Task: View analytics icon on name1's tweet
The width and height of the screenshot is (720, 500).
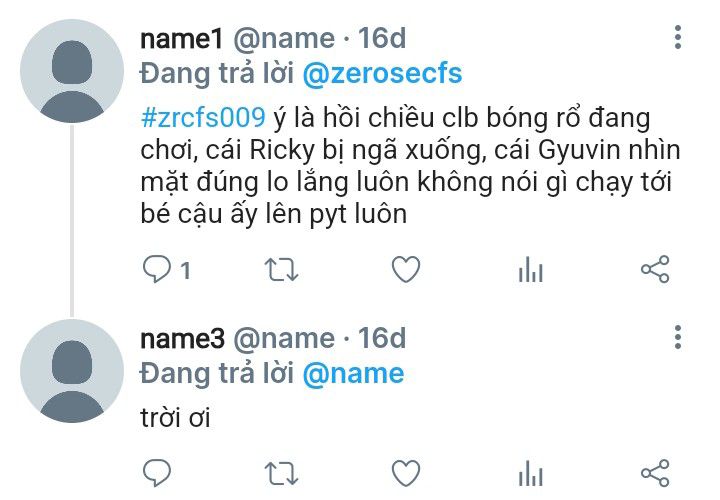Action: pyautogui.click(x=530, y=269)
